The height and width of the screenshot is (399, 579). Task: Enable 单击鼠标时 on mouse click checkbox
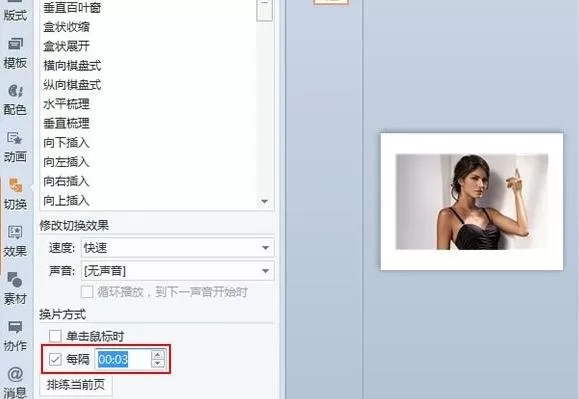point(55,336)
